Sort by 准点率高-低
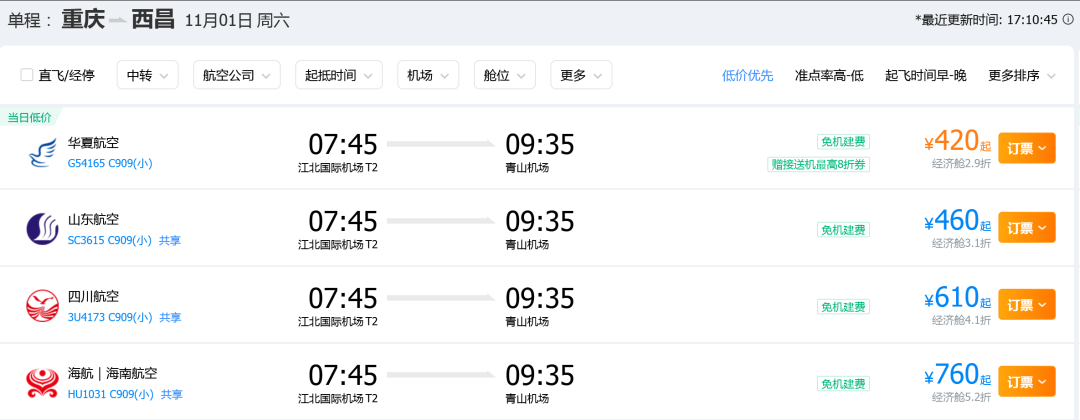Image resolution: width=1080 pixels, height=420 pixels. tap(828, 75)
